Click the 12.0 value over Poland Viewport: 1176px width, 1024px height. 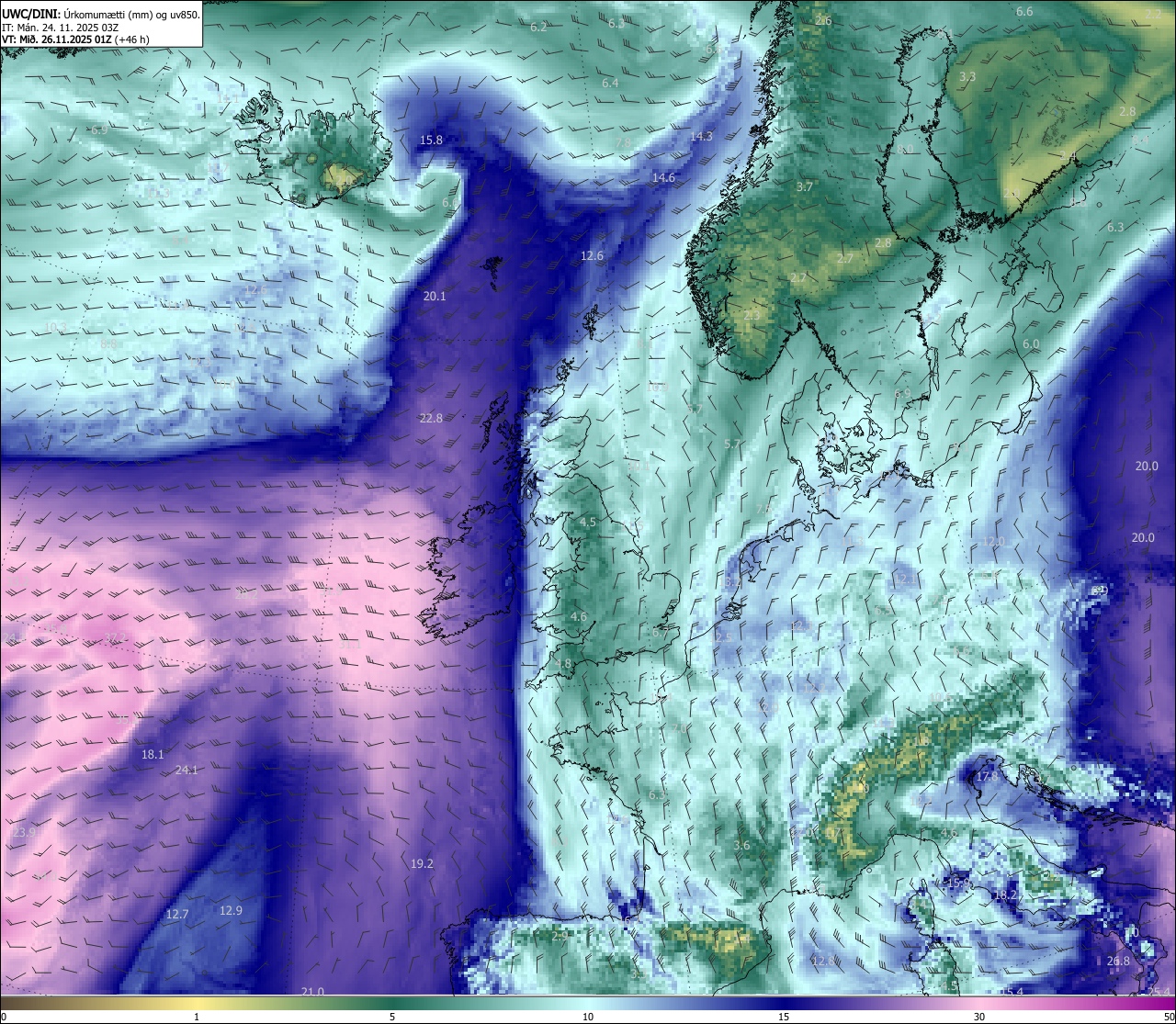pyautogui.click(x=993, y=541)
